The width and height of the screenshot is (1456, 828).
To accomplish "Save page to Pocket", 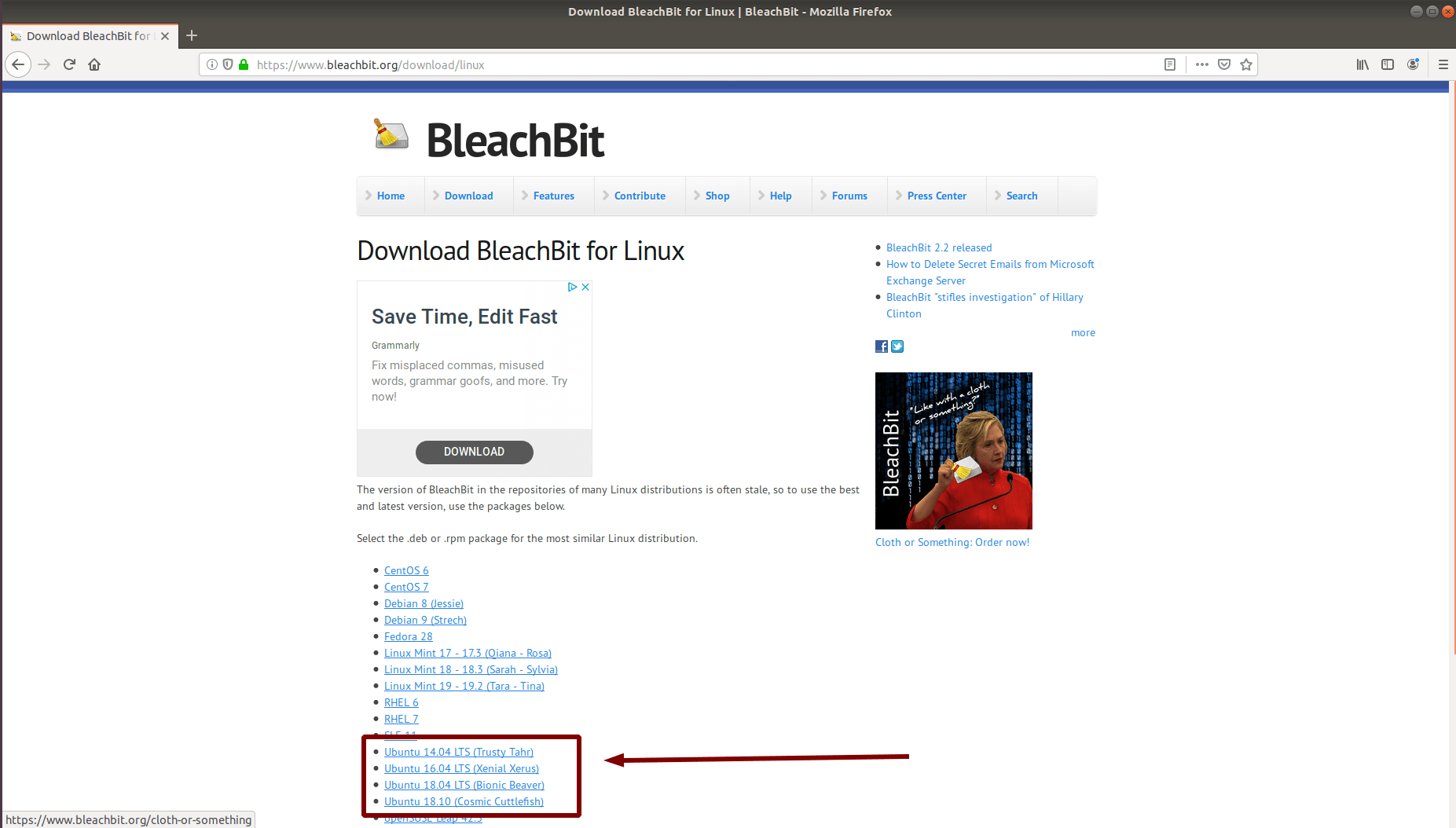I will pos(1224,64).
